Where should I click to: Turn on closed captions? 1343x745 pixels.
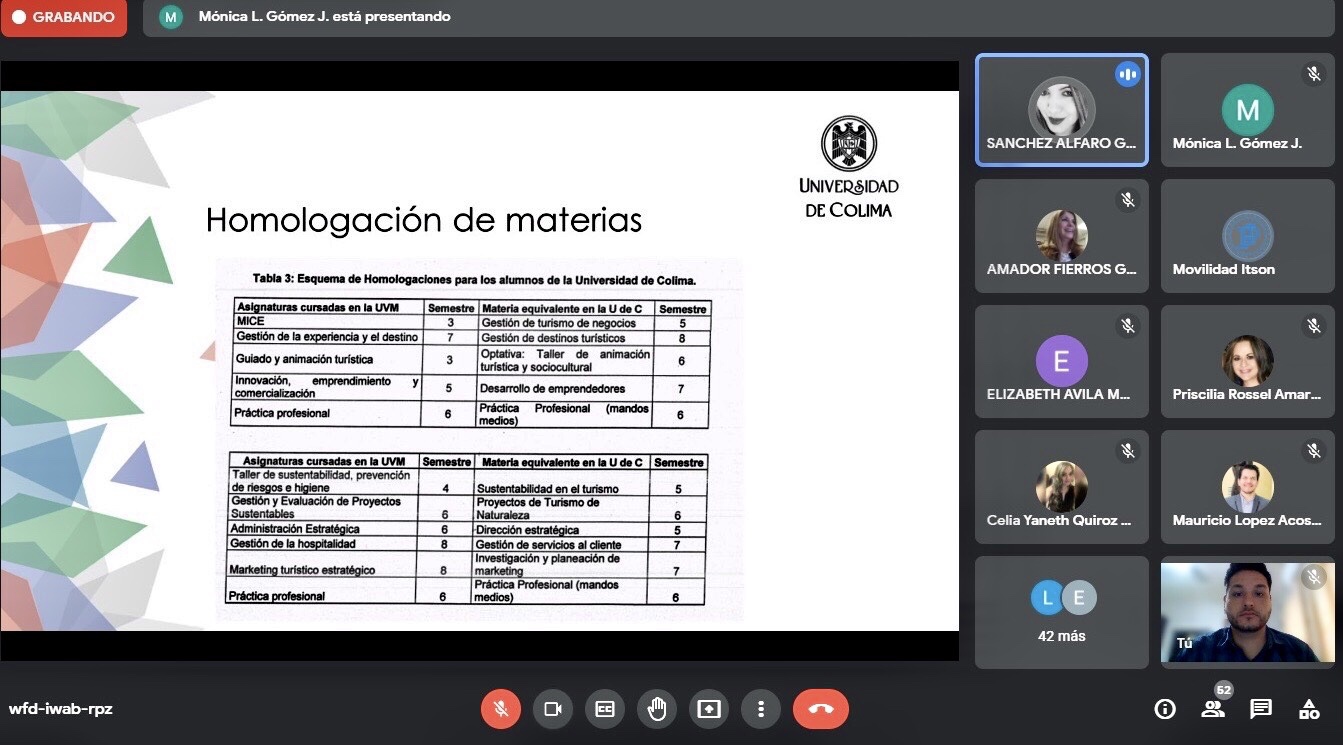pos(605,709)
